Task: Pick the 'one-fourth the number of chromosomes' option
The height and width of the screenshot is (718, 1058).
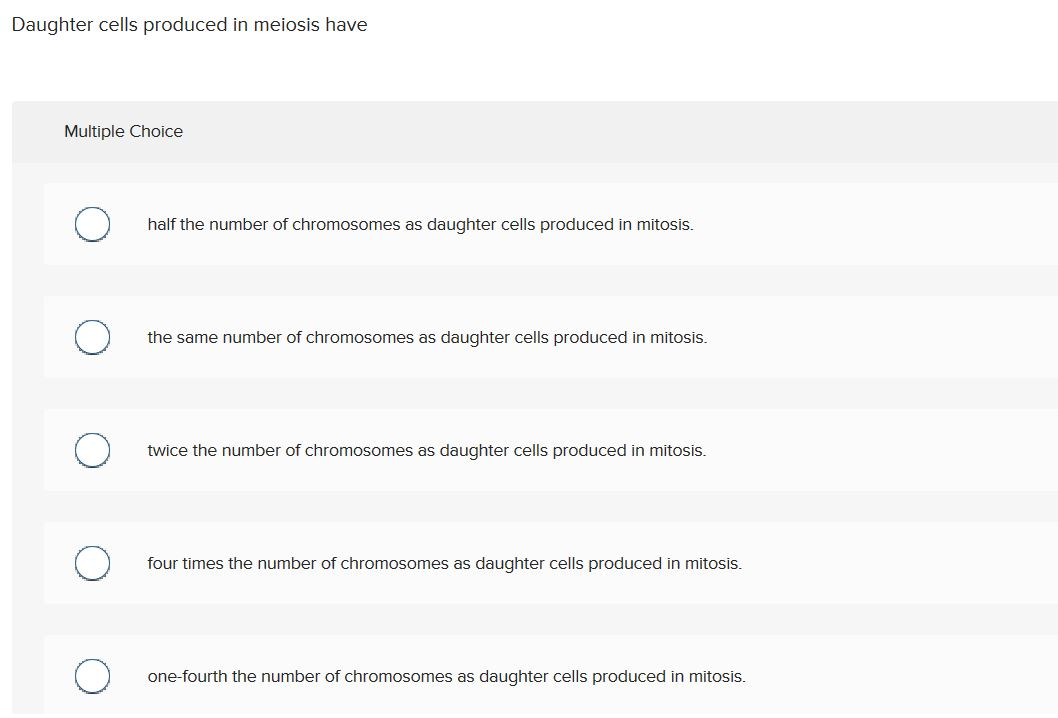Action: coord(92,676)
